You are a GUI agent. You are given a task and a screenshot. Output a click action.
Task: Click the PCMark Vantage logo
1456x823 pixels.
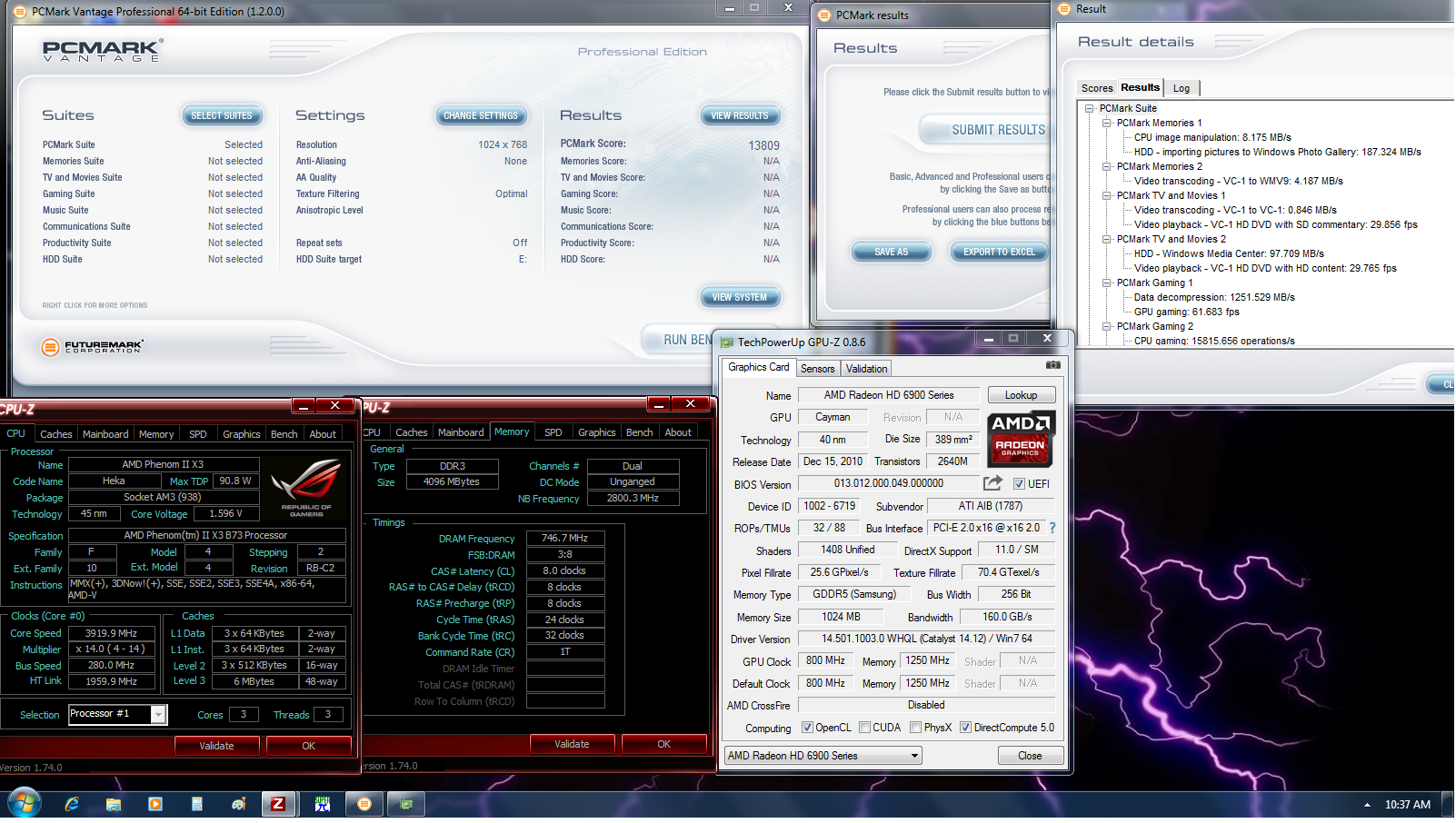tap(103, 50)
